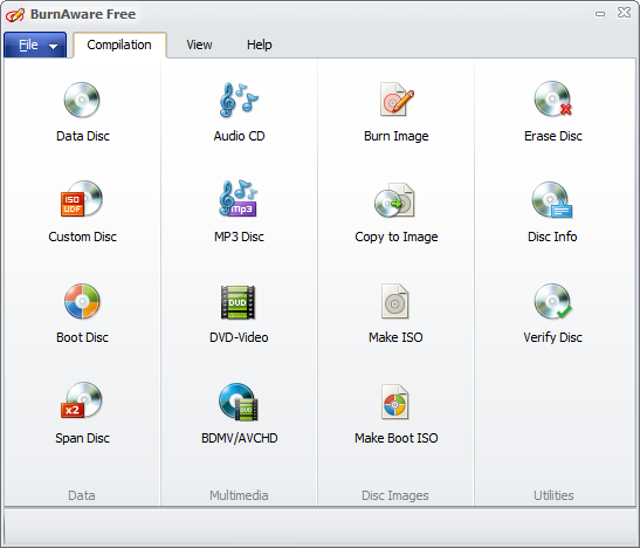Screen dimensions: 640x548
Task: Click the Erase Disc text label
Action: (x=553, y=136)
